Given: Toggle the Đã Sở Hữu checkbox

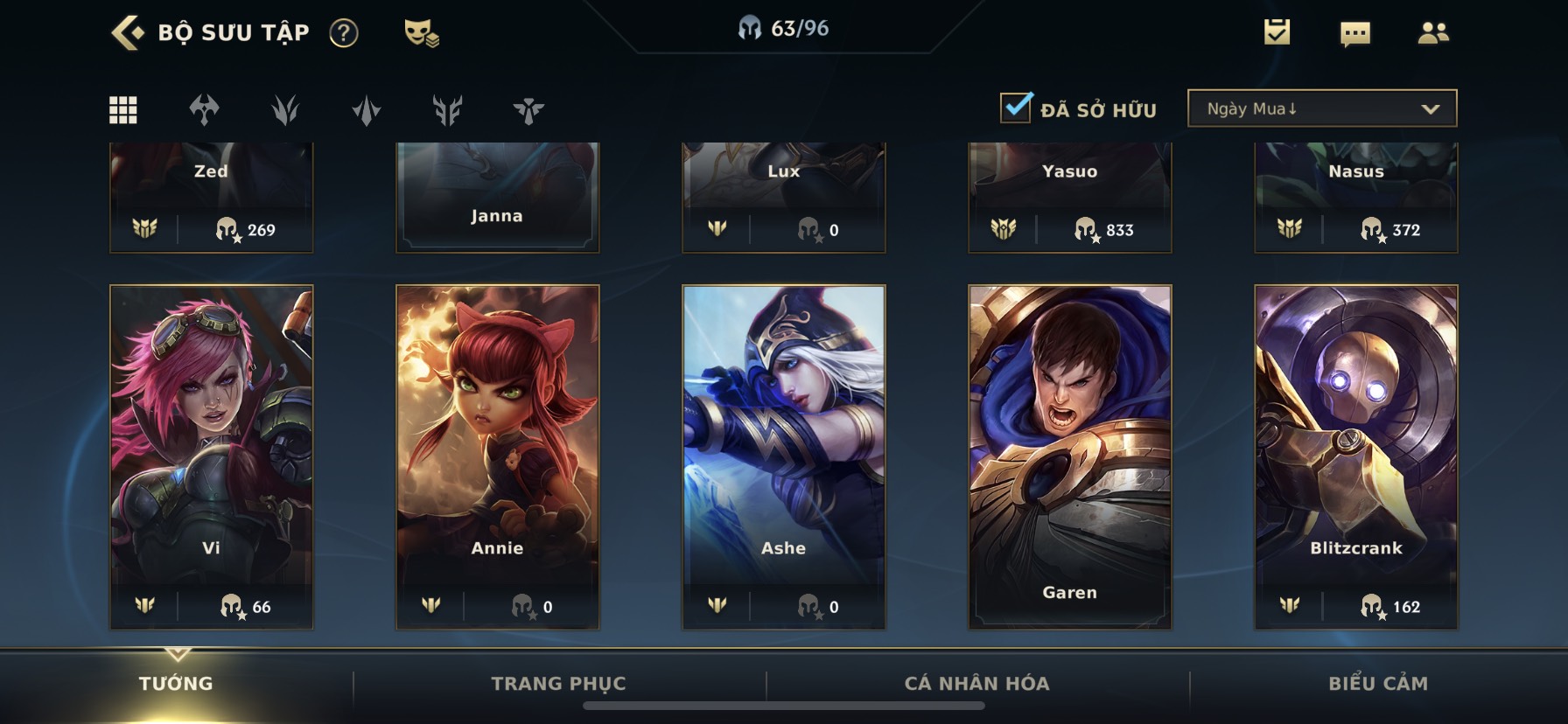Looking at the screenshot, I should (x=1015, y=108).
